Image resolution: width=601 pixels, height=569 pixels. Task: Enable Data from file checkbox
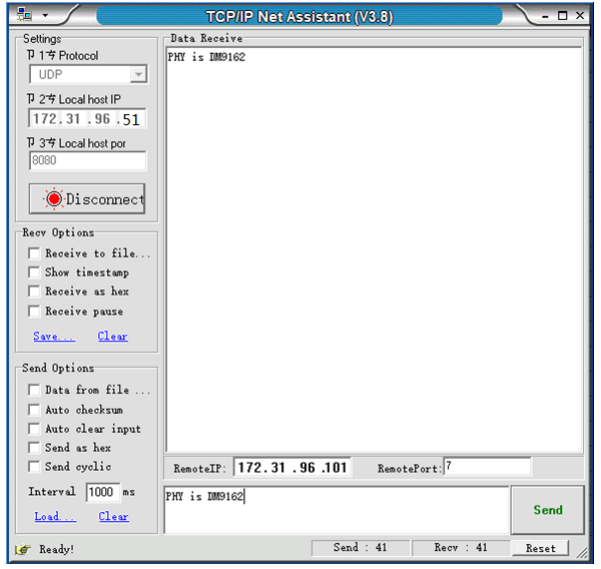[34, 390]
